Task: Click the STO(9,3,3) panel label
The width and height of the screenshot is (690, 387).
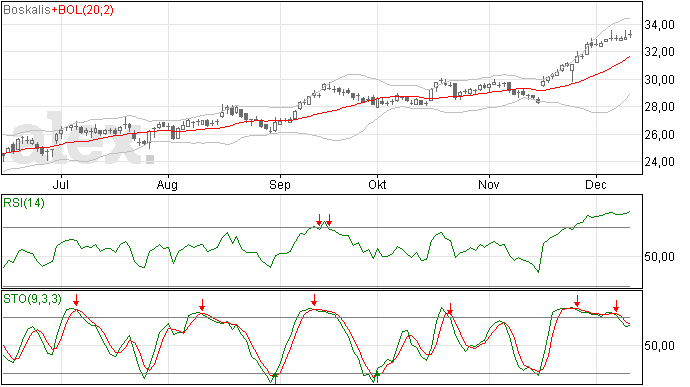Action: pos(33,299)
